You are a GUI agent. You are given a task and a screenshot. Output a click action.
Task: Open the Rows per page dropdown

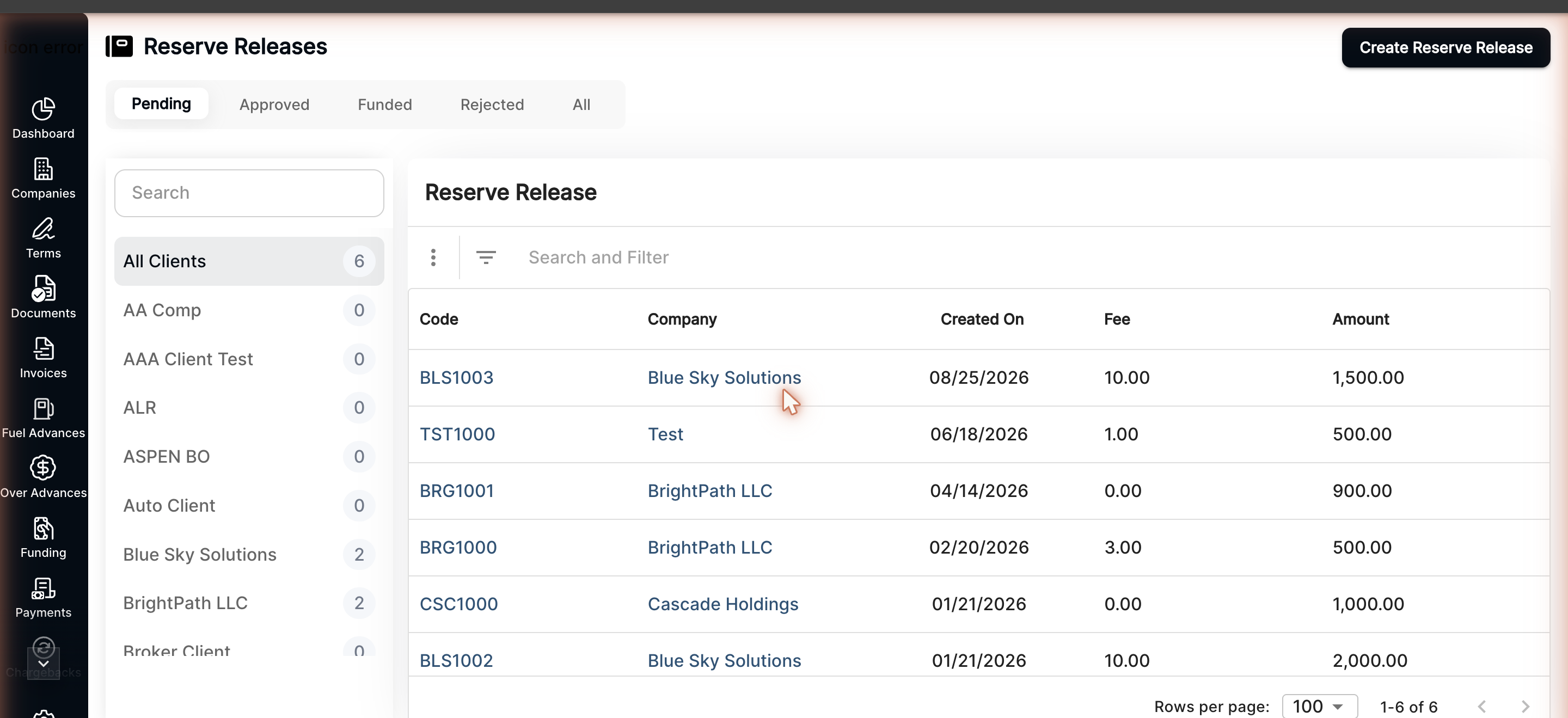click(1319, 707)
